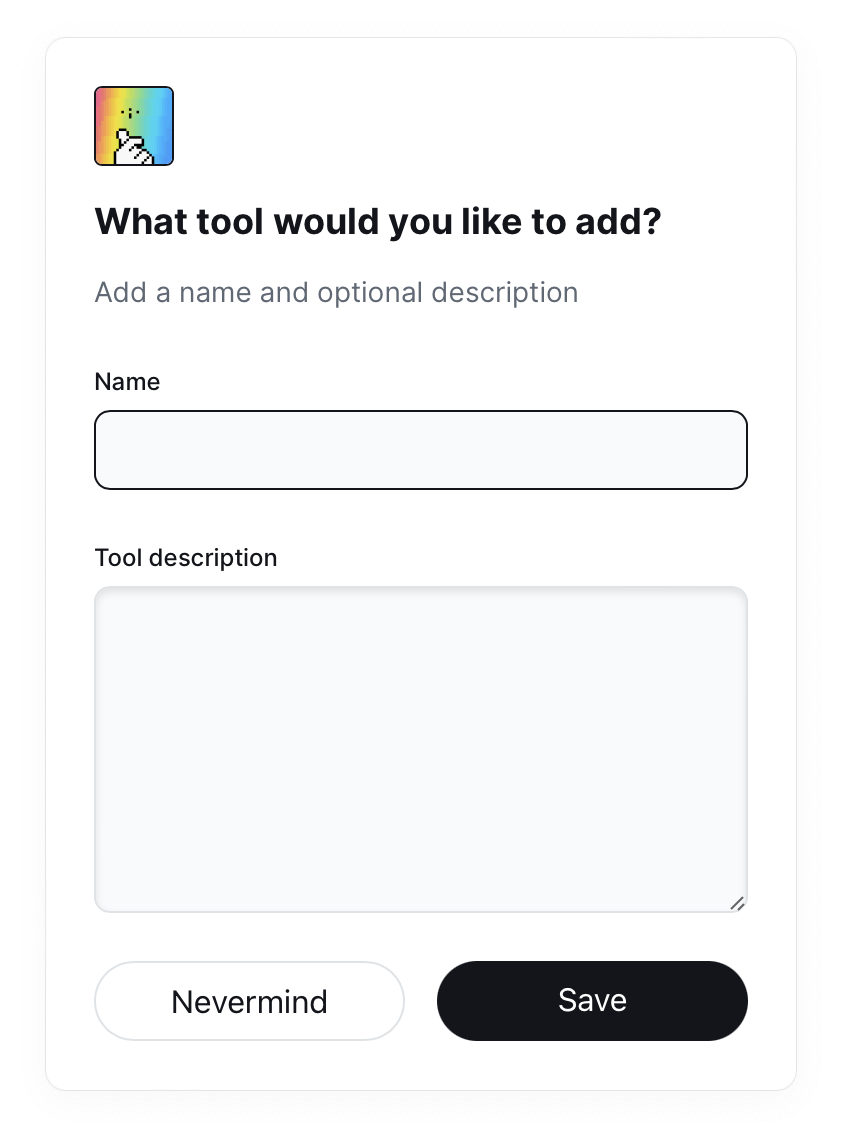Screen dimensions: 842x1144
Task: Click the "Name" field label
Action: (127, 382)
